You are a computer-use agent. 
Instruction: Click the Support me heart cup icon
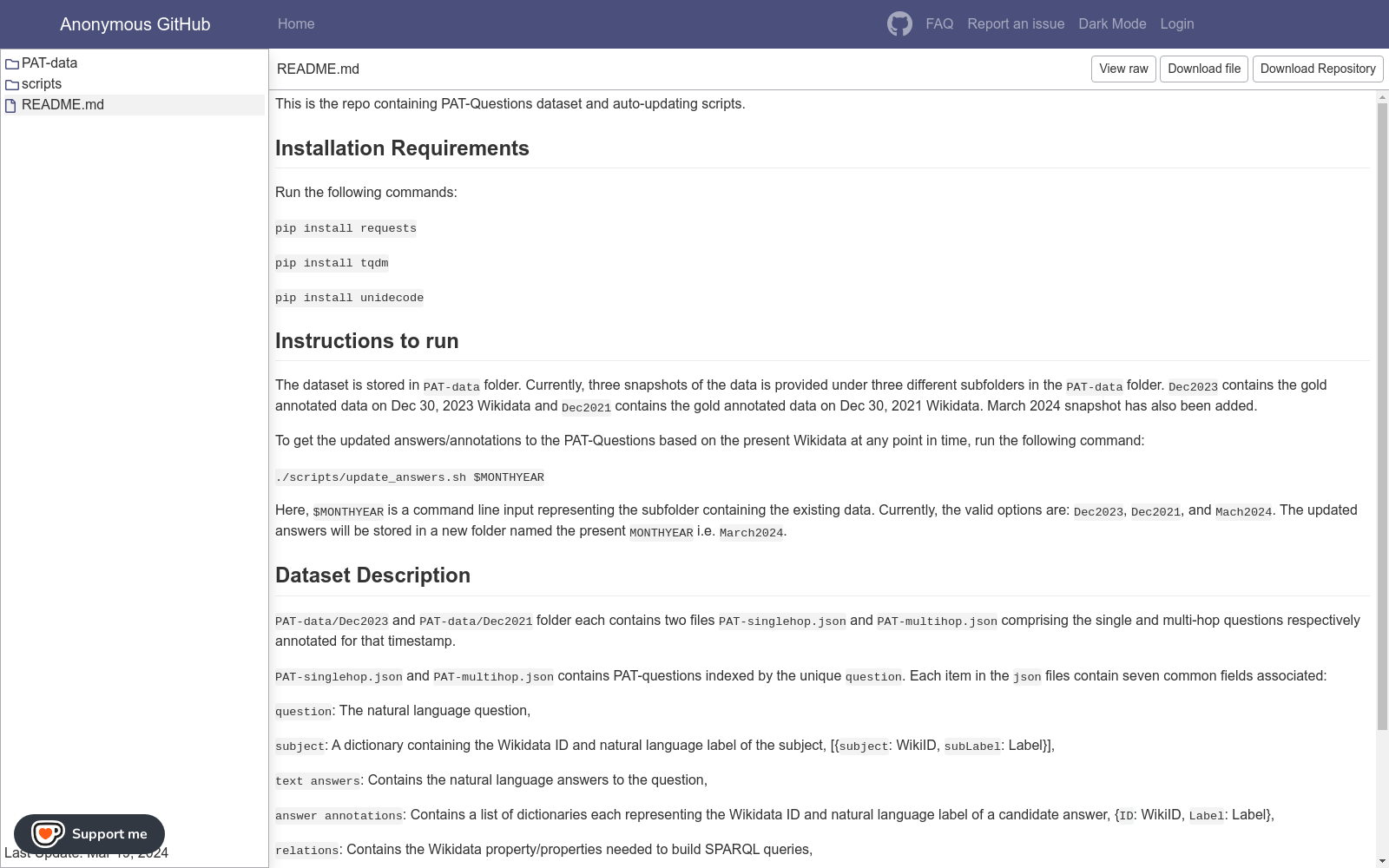(47, 834)
